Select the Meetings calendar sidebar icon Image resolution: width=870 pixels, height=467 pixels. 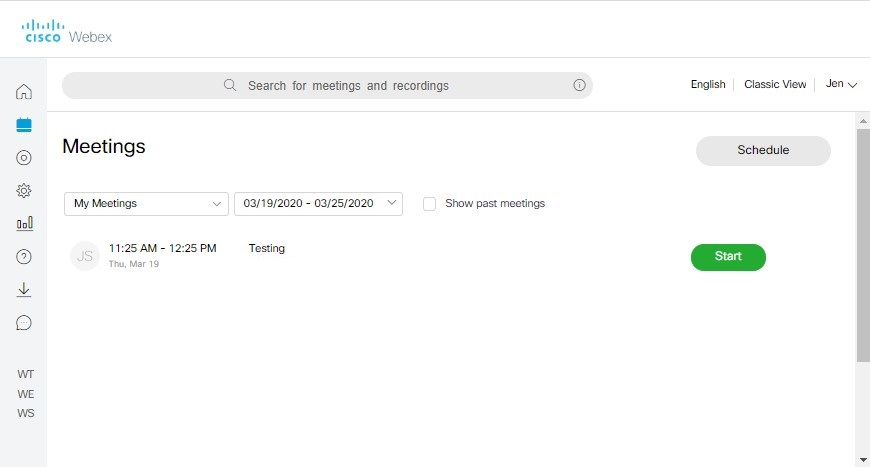pos(24,125)
